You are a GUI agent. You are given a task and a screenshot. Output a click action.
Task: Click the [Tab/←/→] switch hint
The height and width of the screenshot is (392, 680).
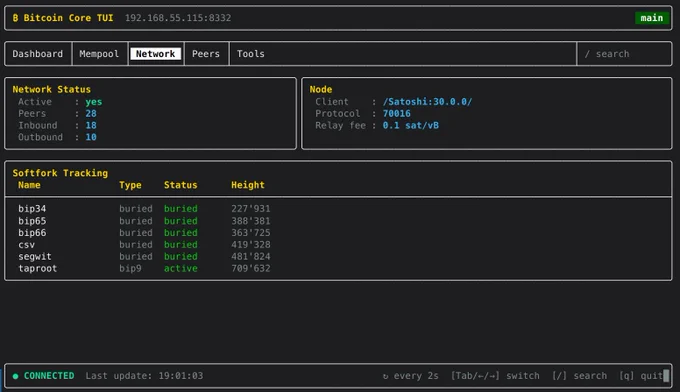(x=495, y=376)
